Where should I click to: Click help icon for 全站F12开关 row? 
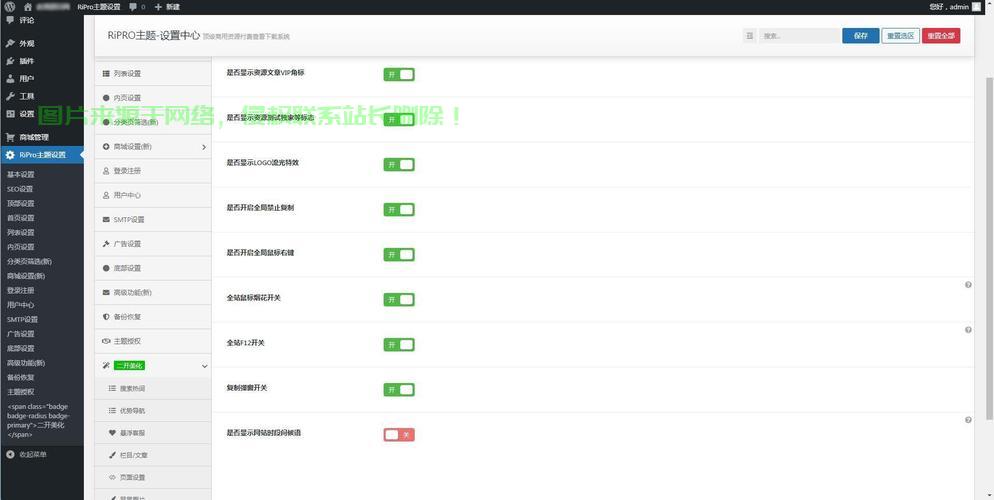(968, 330)
